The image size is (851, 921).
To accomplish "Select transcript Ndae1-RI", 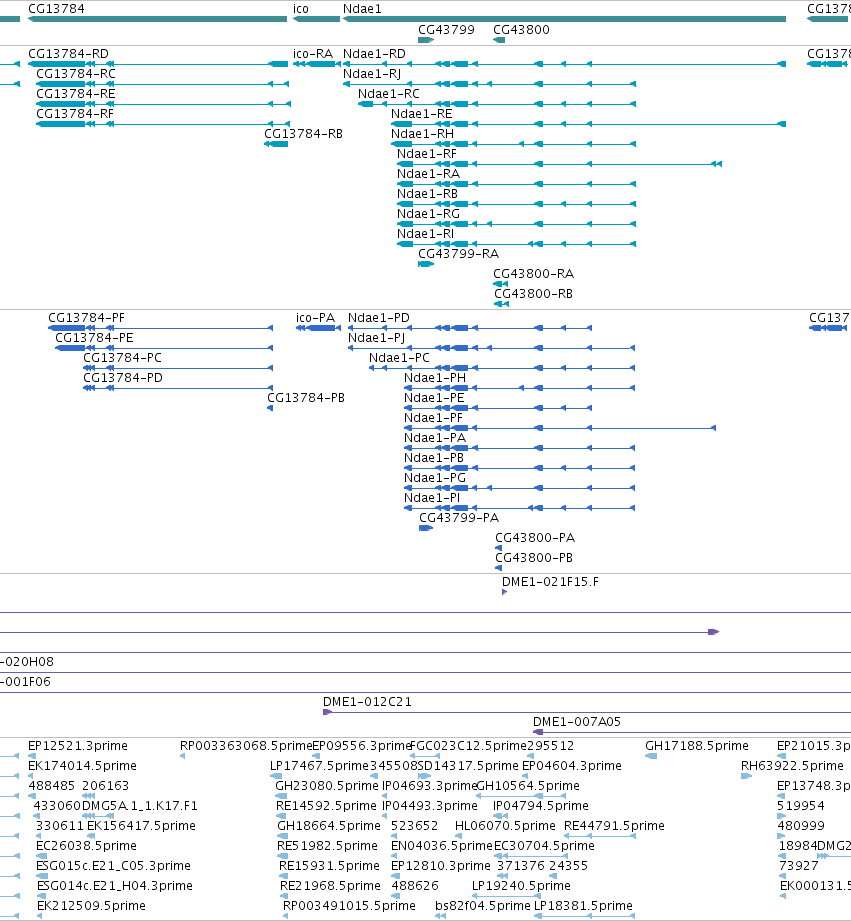I will (426, 234).
